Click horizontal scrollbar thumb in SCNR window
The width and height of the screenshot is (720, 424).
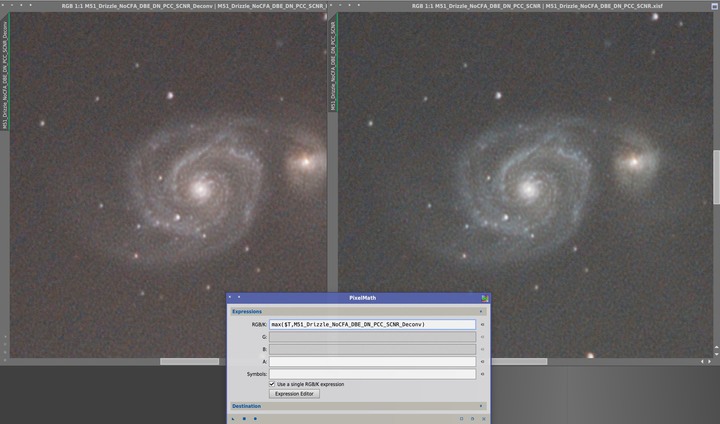(x=519, y=362)
